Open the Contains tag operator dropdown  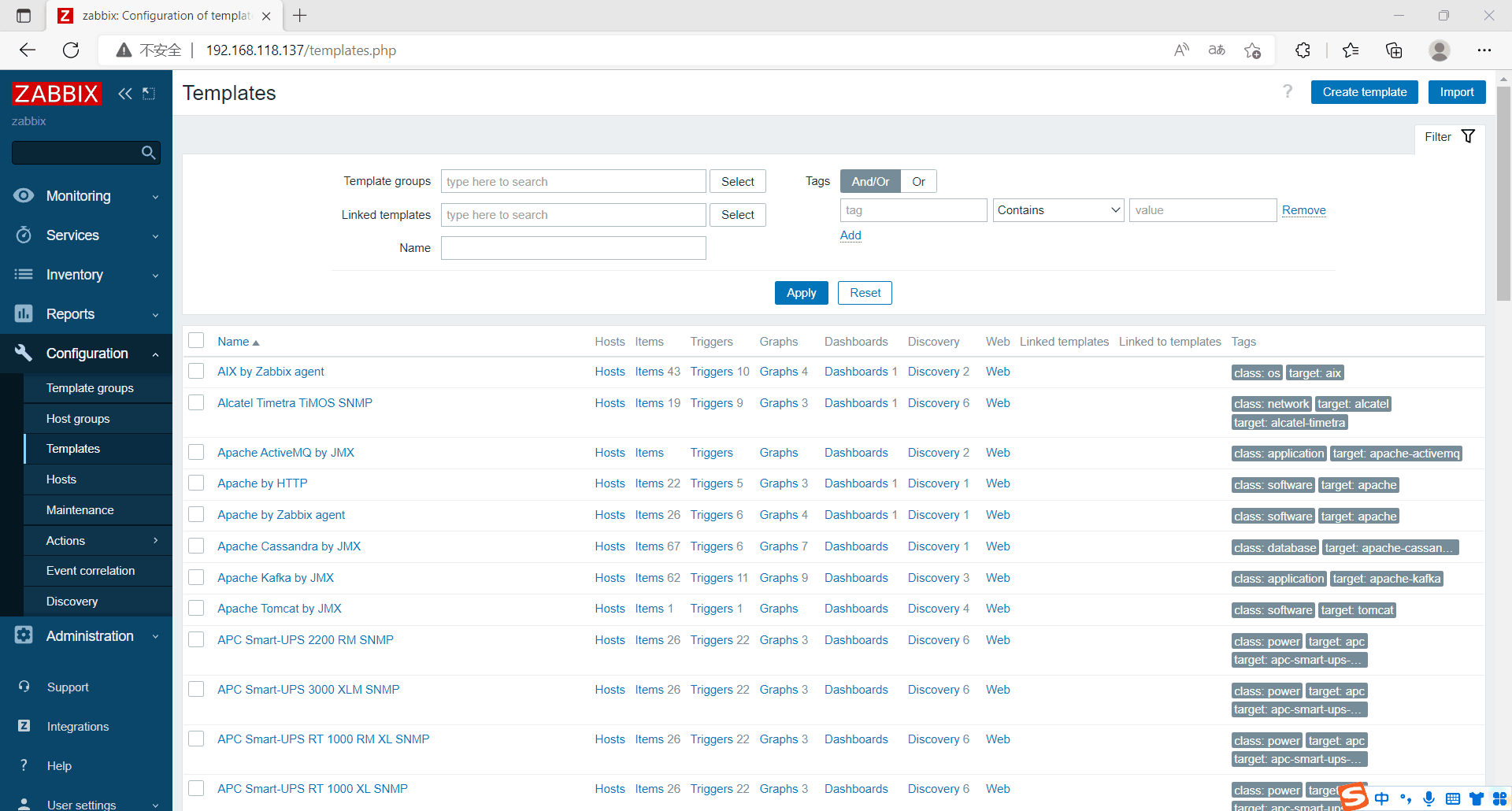click(1058, 210)
